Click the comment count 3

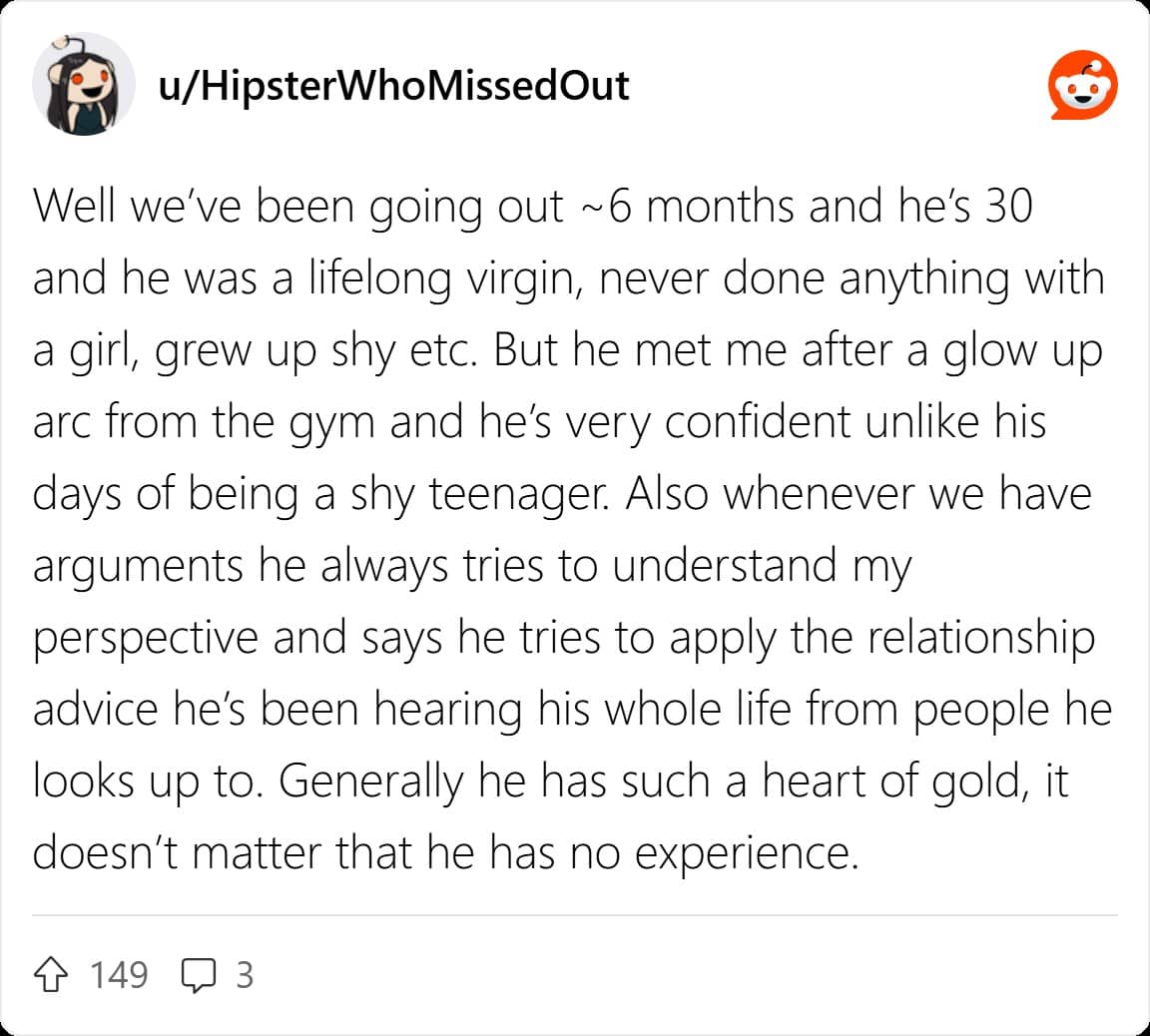click(x=245, y=974)
